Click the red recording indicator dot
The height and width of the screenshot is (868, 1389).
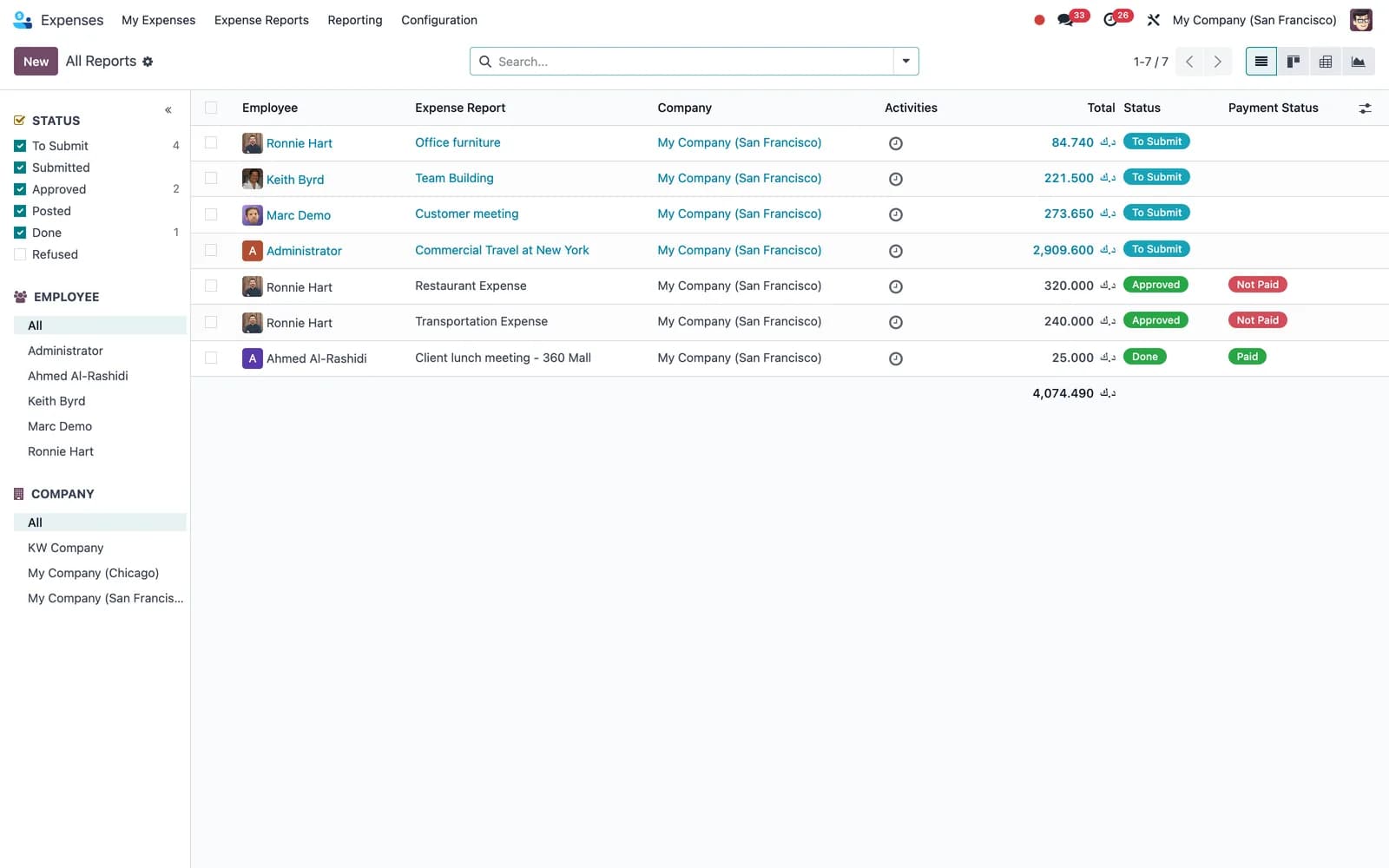point(1039,20)
